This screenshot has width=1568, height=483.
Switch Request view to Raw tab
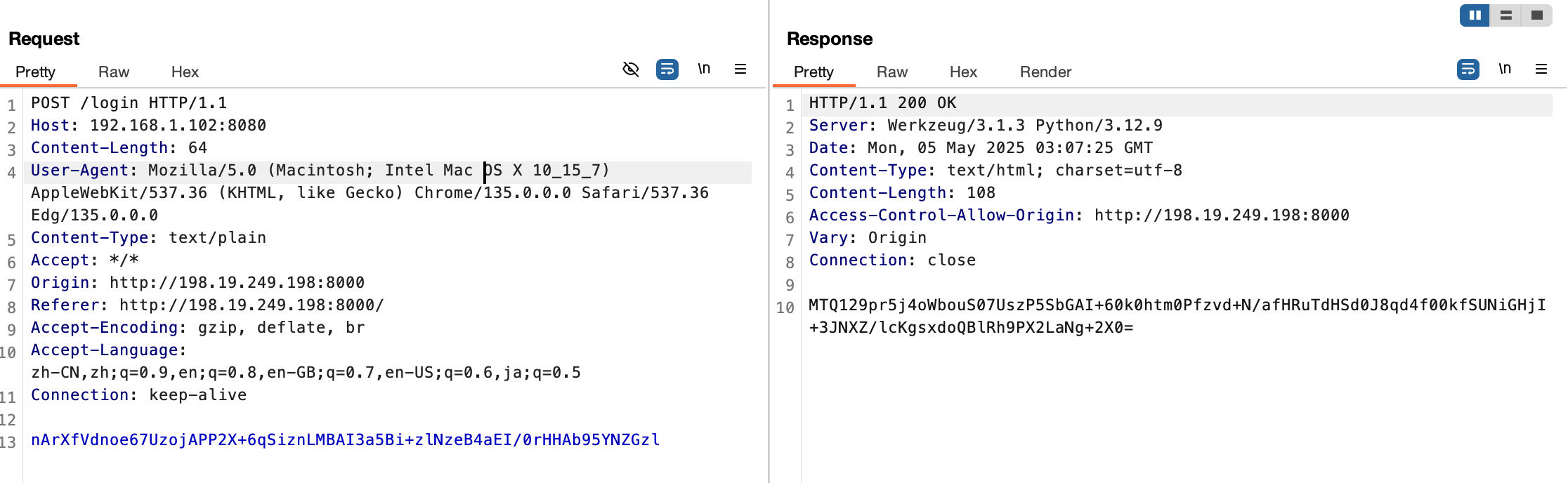coord(114,72)
